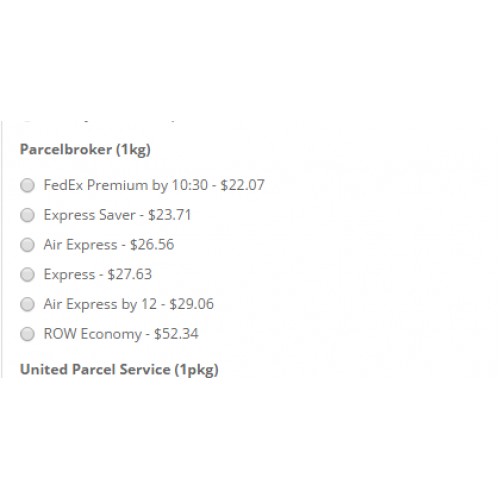This screenshot has height=500, width=500.
Task: Click the 'Express Saver' label text
Action: coord(90,215)
